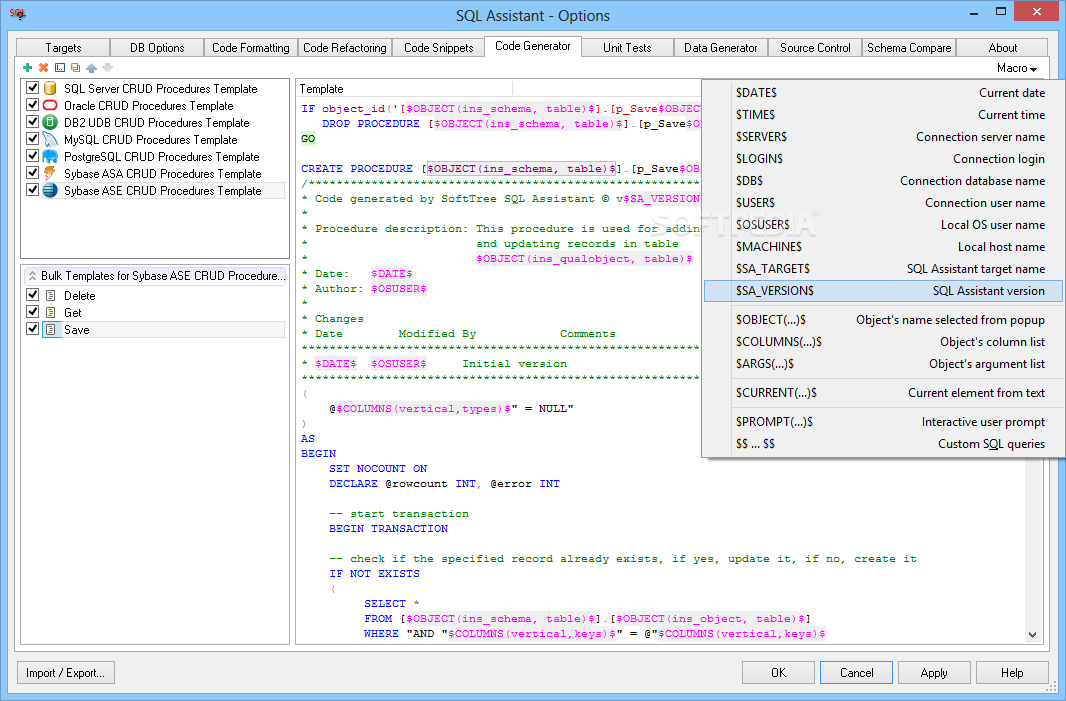Toggle MySQL CRUD Procedures Template checkbox
Screen dimensions: 1066x701
tap(32, 139)
